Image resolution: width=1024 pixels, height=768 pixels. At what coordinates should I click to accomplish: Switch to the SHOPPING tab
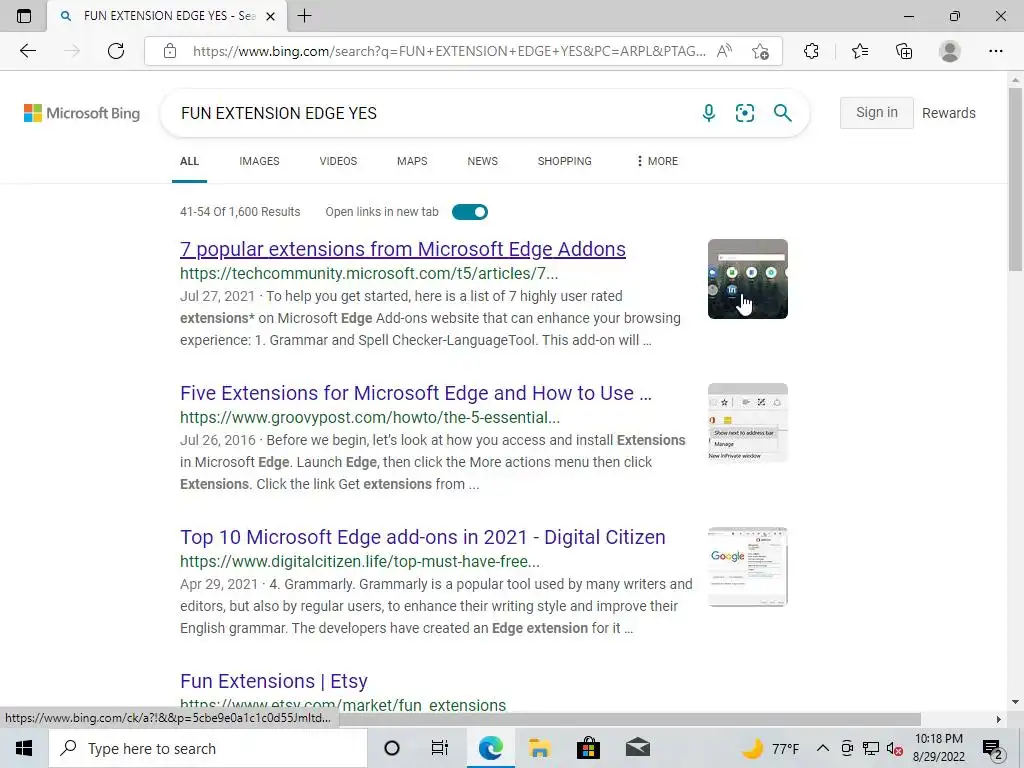click(x=564, y=161)
